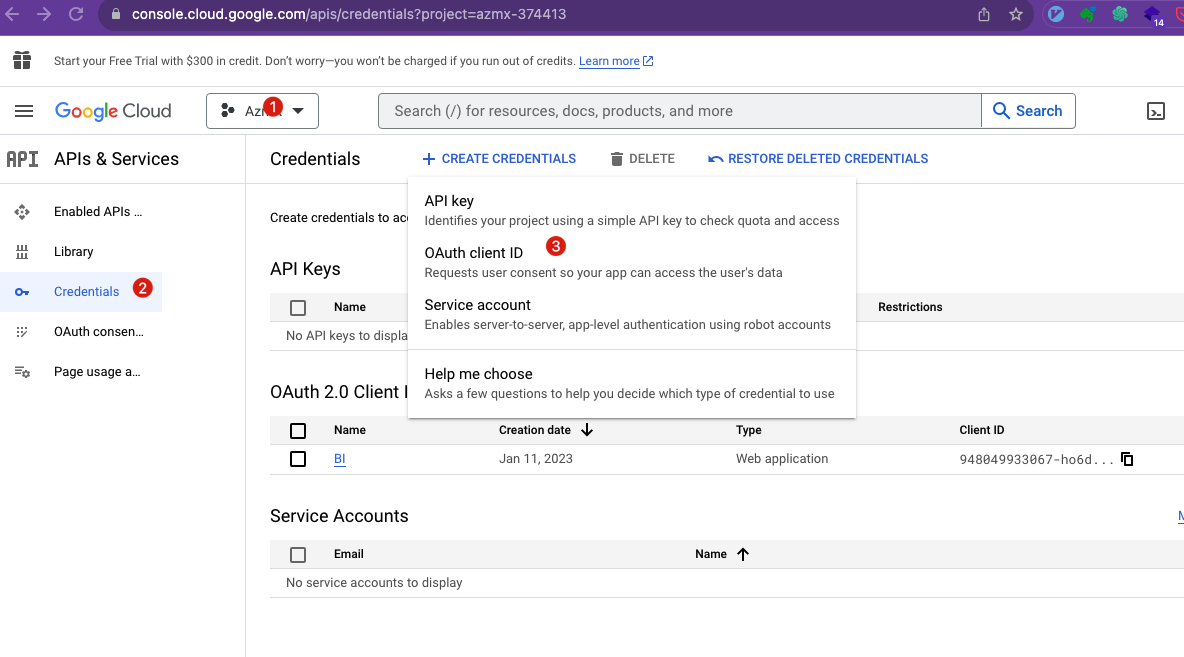
Task: Click the Library sidebar icon
Action: pos(22,252)
